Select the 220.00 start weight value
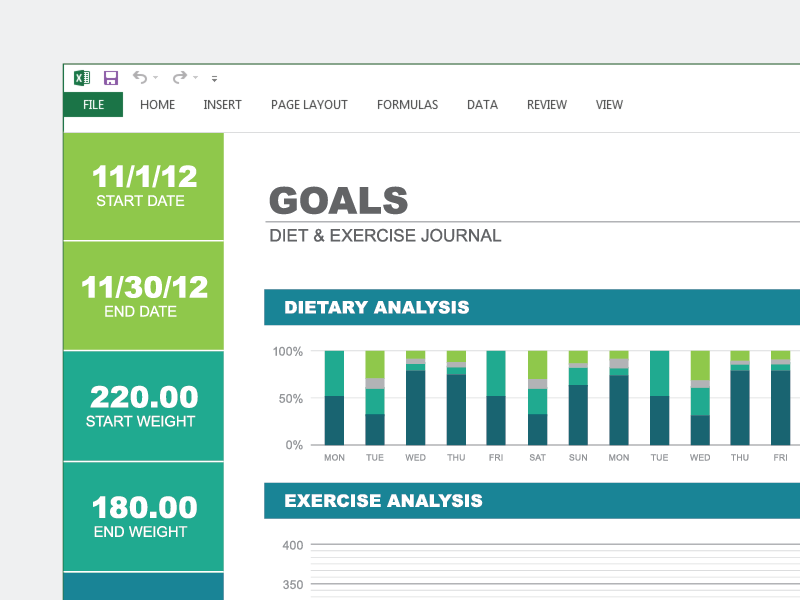800x600 pixels. coord(144,397)
